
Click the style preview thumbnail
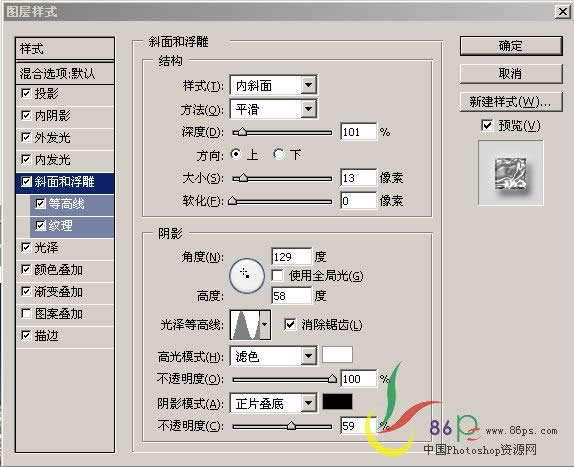tap(511, 173)
